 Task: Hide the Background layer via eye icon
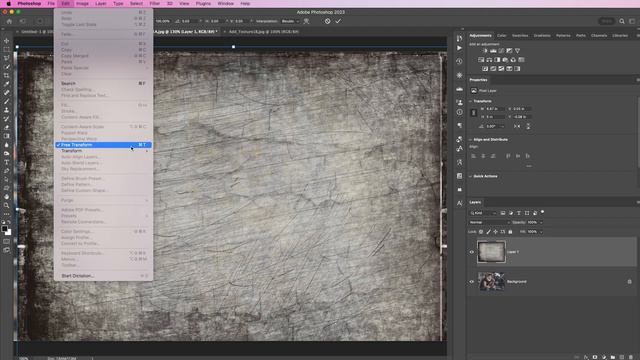[472, 282]
